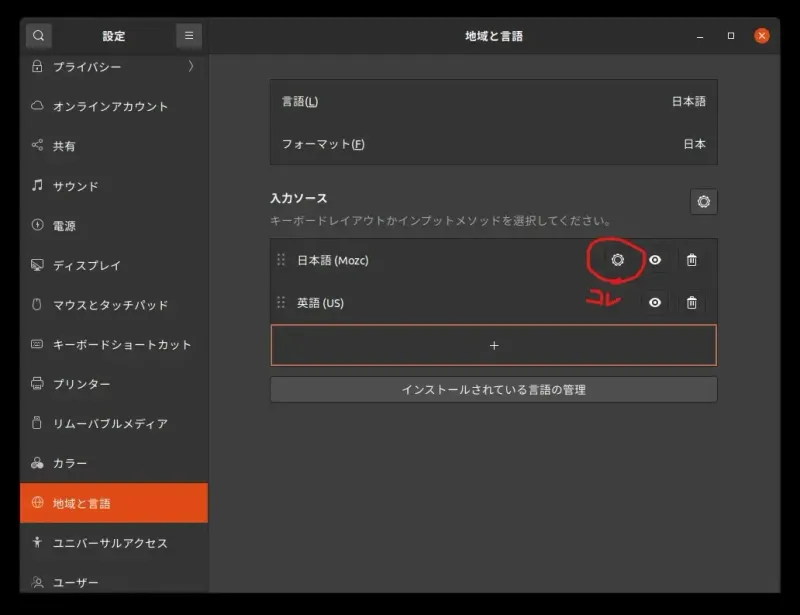Open the hamburger menu in the titlebar

click(188, 35)
